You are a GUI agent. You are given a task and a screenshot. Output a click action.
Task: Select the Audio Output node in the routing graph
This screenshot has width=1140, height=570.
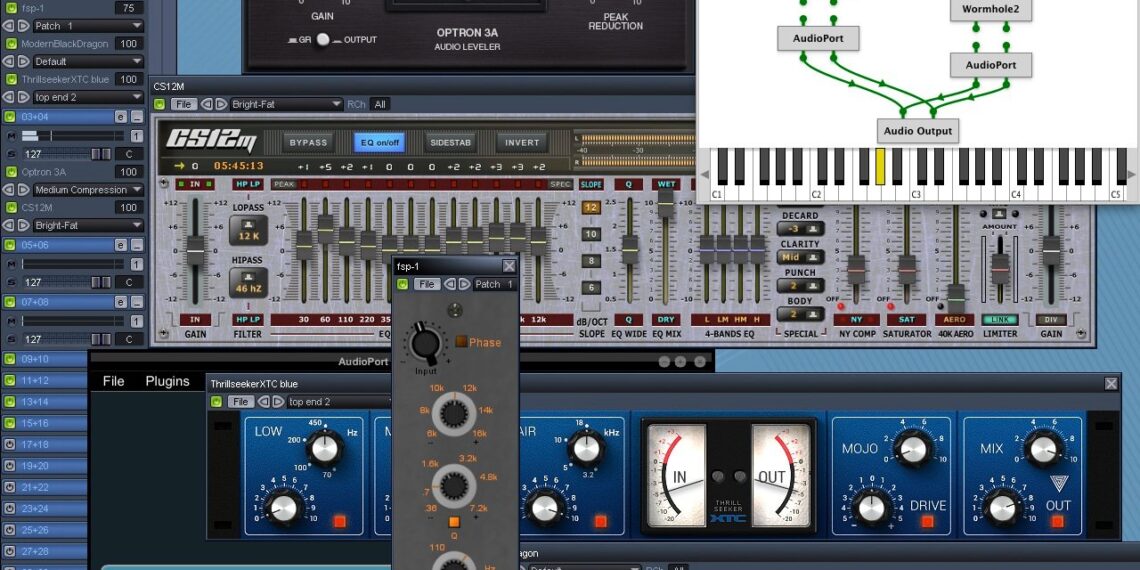coord(918,131)
